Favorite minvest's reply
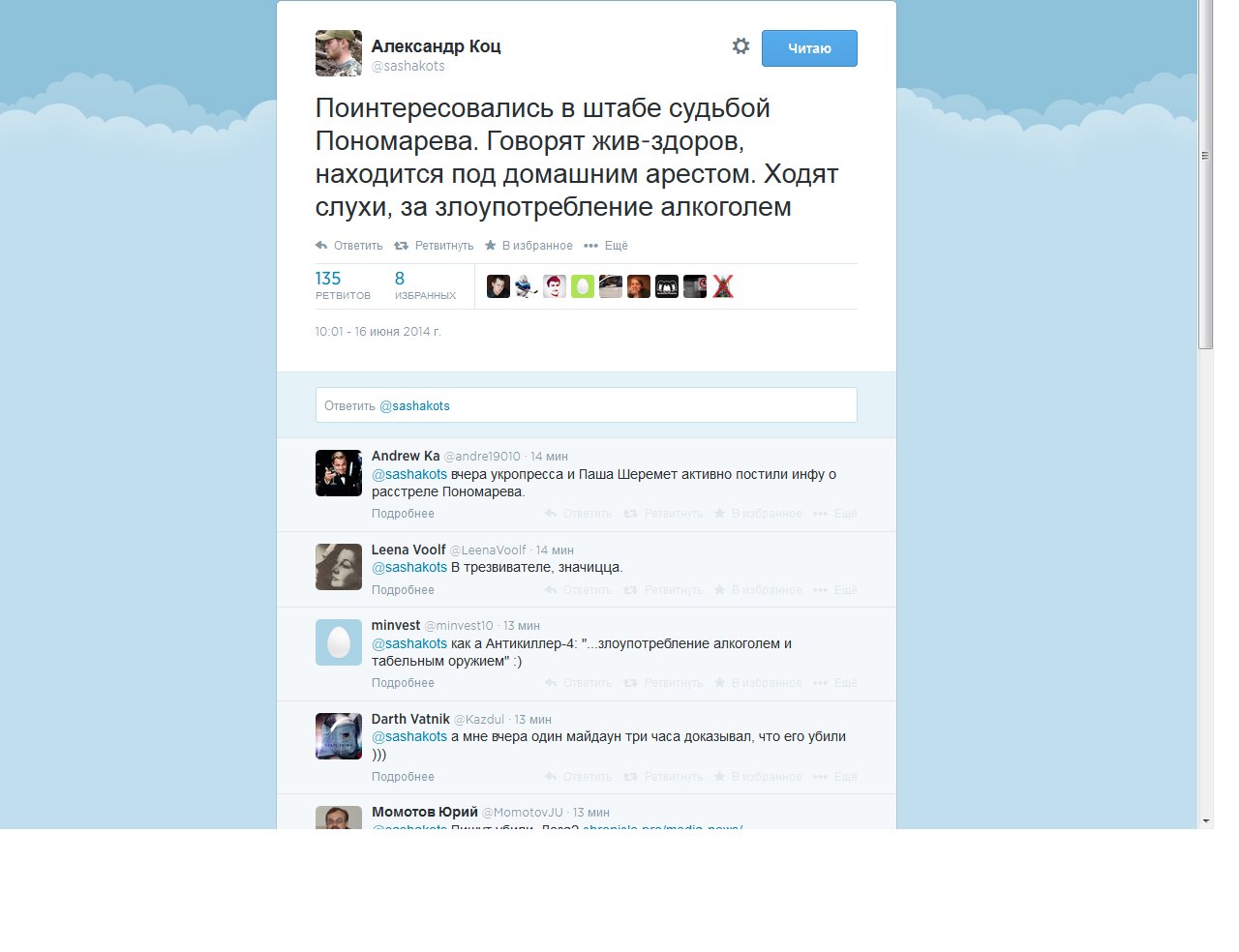1239x952 pixels. point(758,683)
